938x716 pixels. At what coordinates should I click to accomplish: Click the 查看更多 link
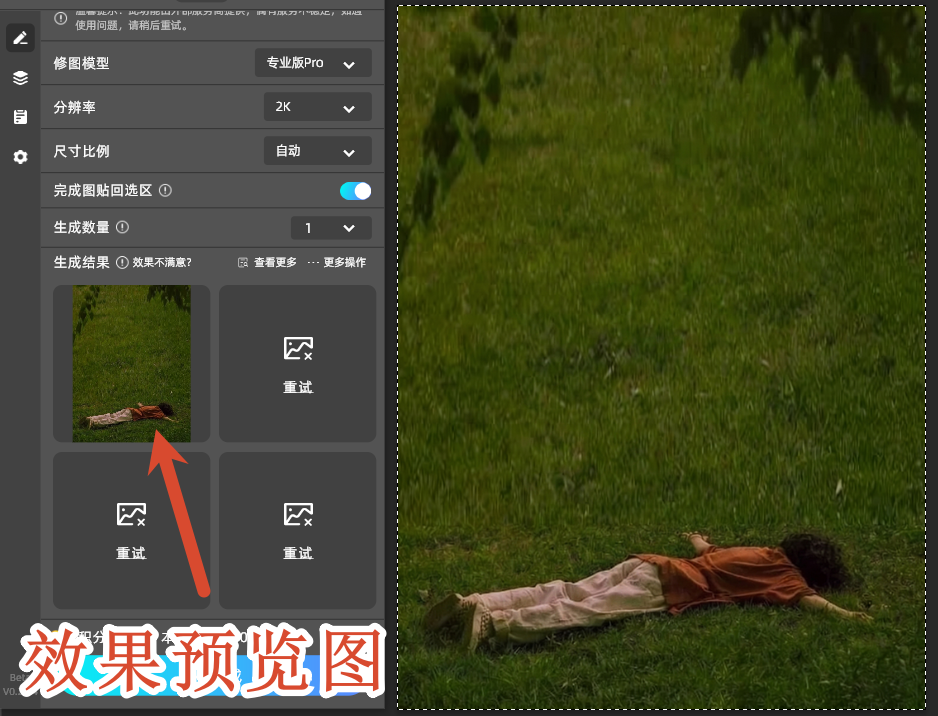click(x=267, y=263)
